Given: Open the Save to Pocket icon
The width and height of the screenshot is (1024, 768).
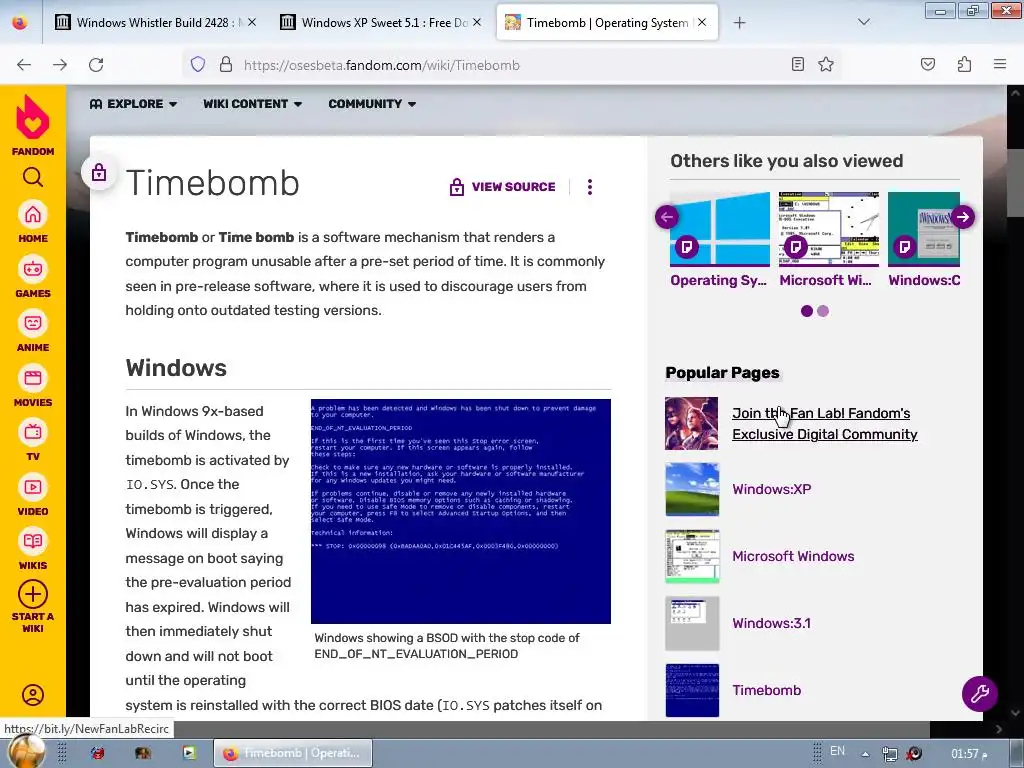Looking at the screenshot, I should (x=928, y=64).
